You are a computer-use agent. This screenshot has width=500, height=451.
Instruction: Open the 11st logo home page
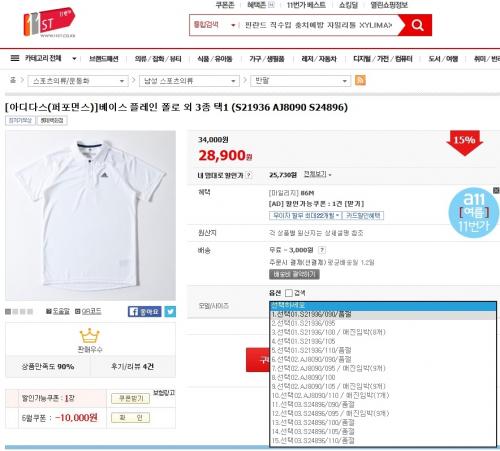point(49,22)
